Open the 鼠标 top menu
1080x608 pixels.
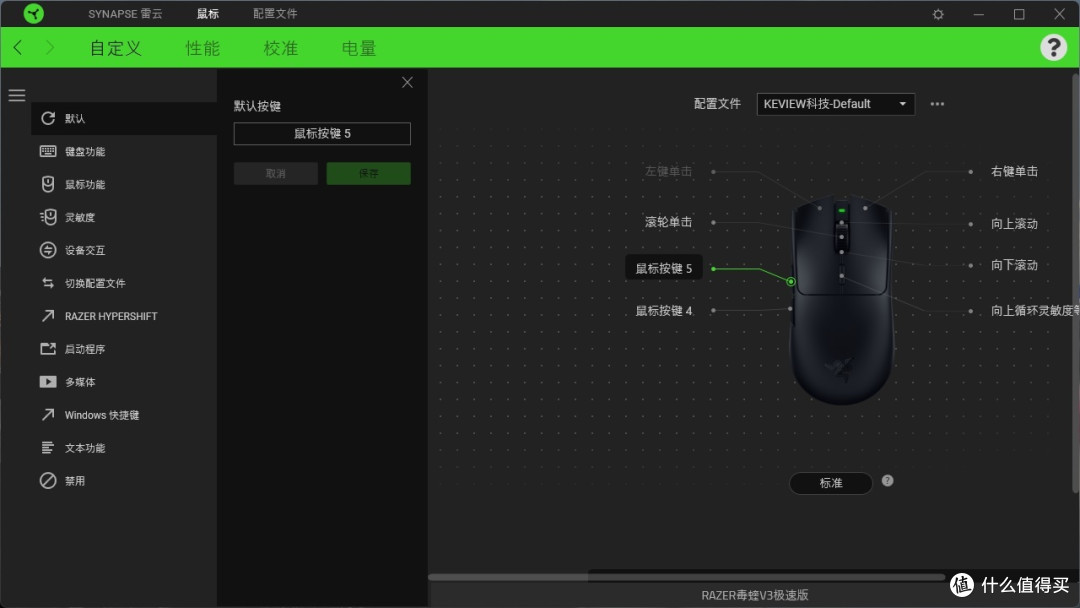(x=207, y=14)
